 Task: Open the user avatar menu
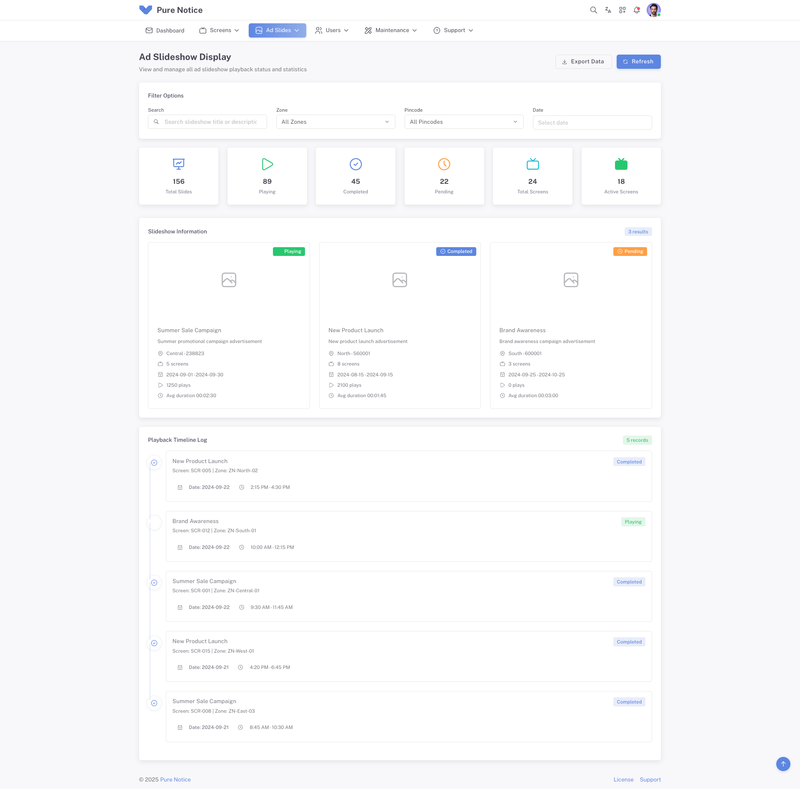[x=654, y=10]
